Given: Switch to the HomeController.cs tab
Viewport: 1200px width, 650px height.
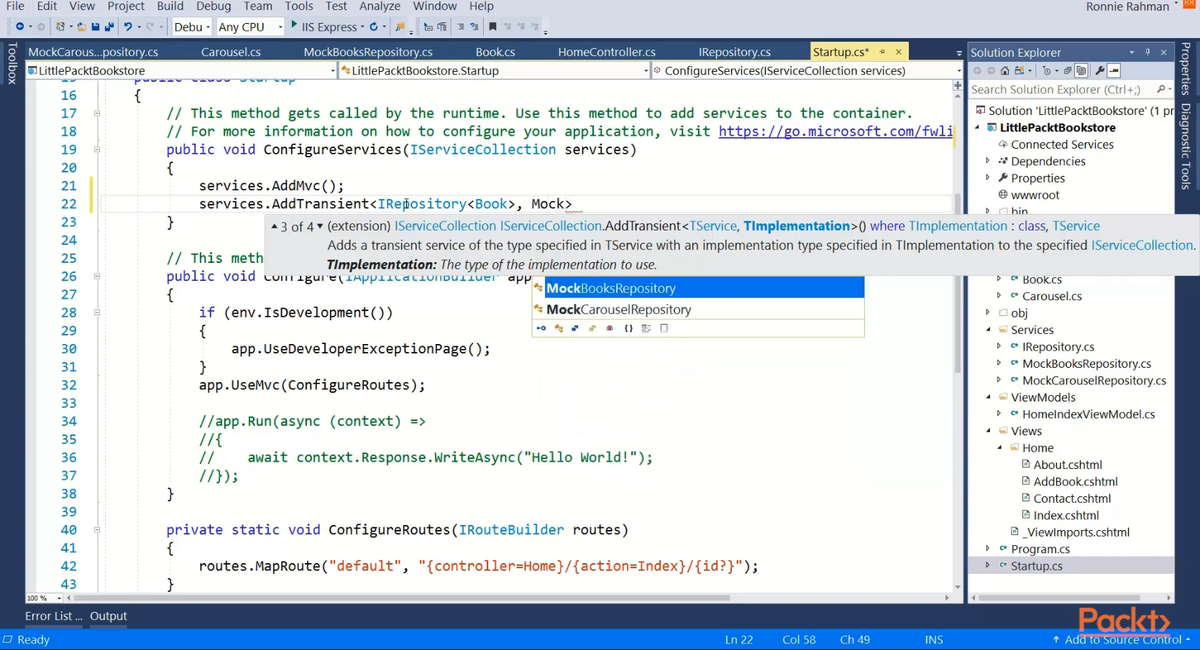Looking at the screenshot, I should point(606,52).
